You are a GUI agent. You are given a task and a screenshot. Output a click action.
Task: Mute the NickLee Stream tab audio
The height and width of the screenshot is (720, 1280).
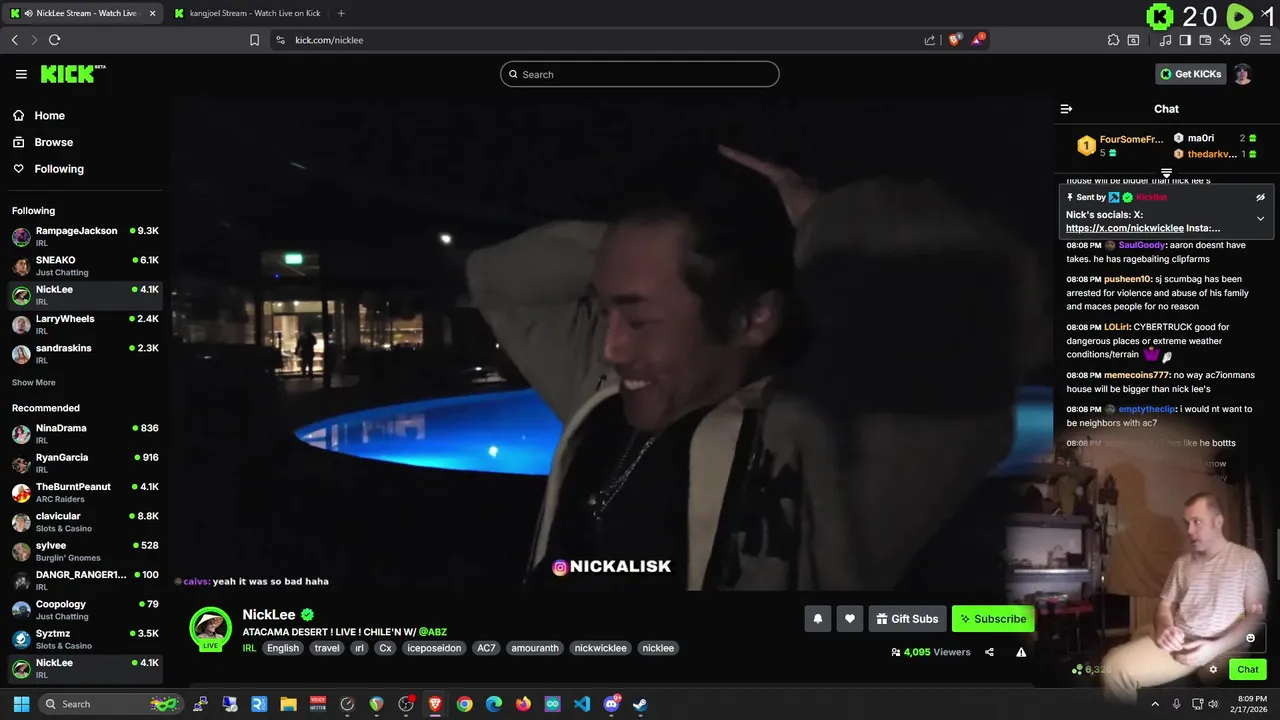pyautogui.click(x=27, y=13)
